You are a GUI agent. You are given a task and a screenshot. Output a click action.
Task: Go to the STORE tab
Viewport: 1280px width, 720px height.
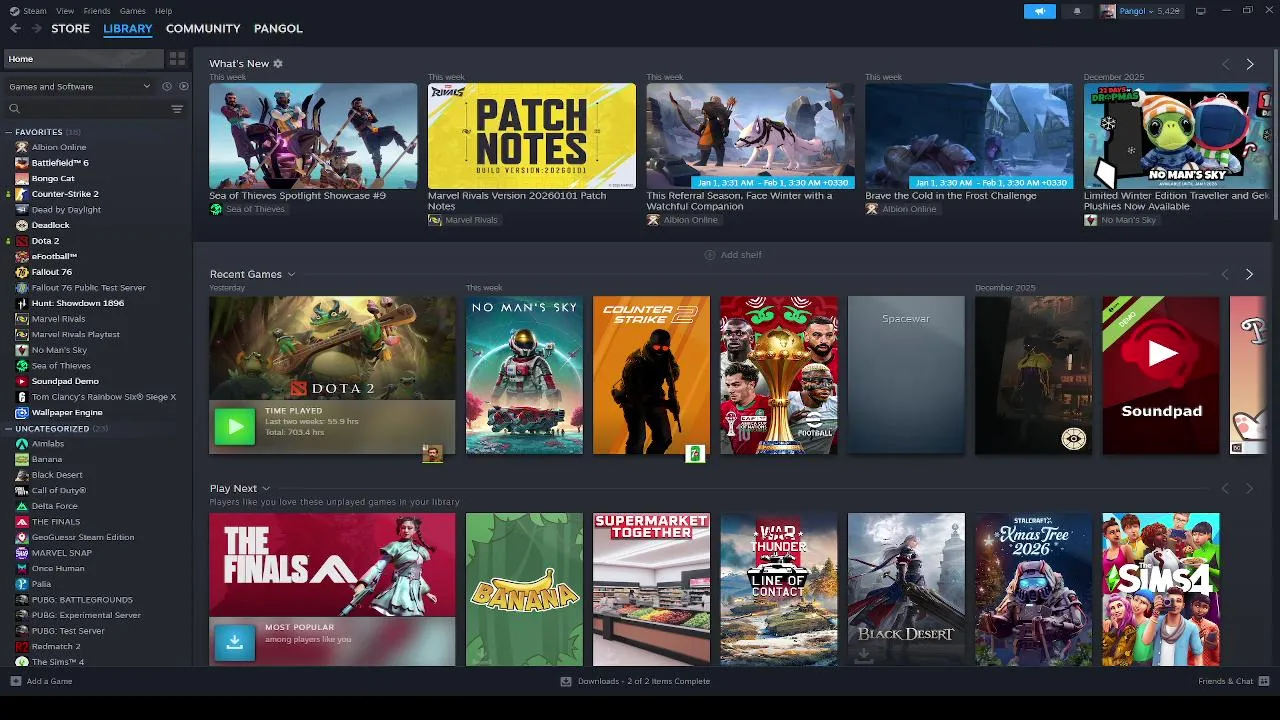coord(70,28)
